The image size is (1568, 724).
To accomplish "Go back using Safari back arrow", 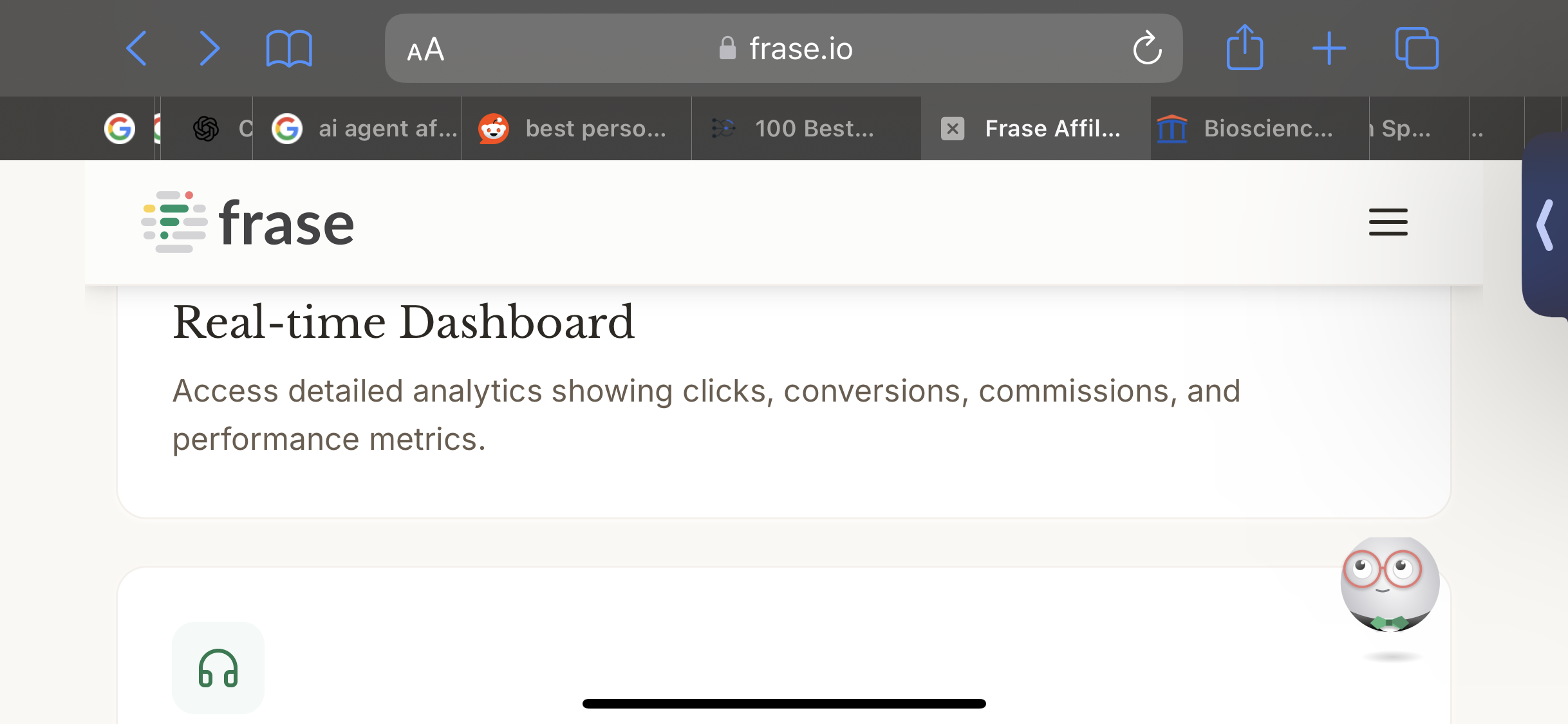I will 136,48.
